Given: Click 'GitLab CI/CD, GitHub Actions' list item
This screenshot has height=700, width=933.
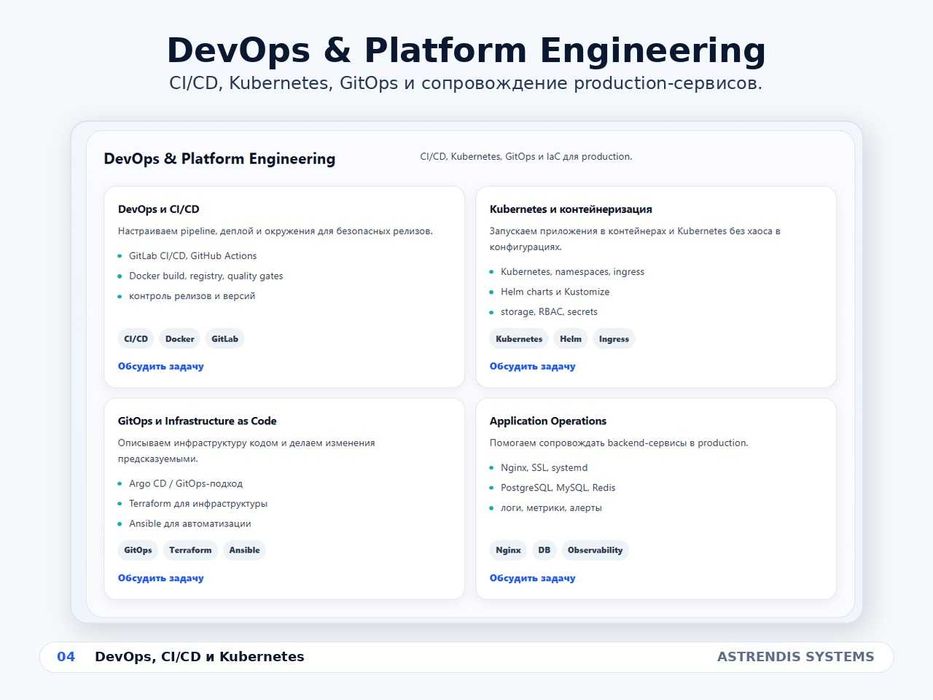Looking at the screenshot, I should click(193, 256).
